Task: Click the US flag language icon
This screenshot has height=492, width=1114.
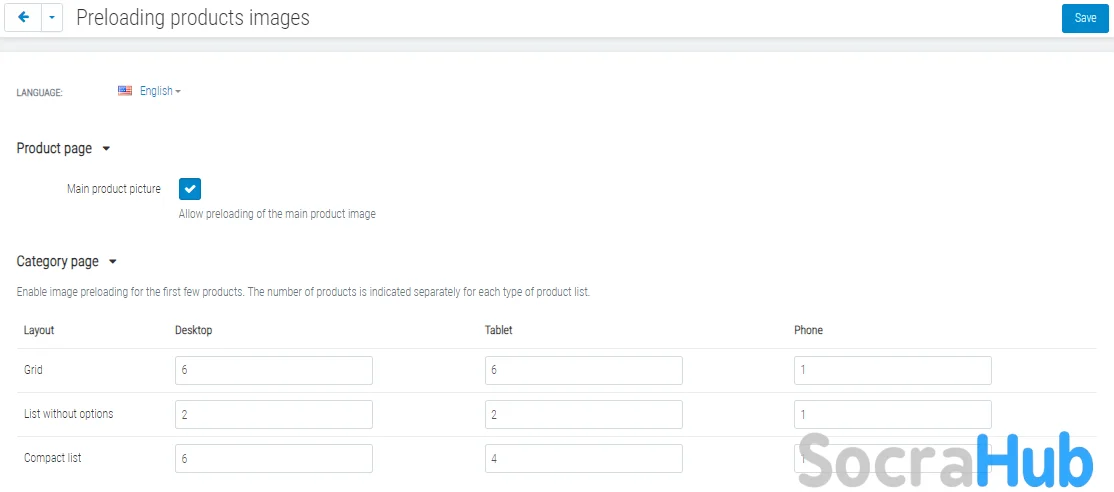Action: click(x=125, y=91)
